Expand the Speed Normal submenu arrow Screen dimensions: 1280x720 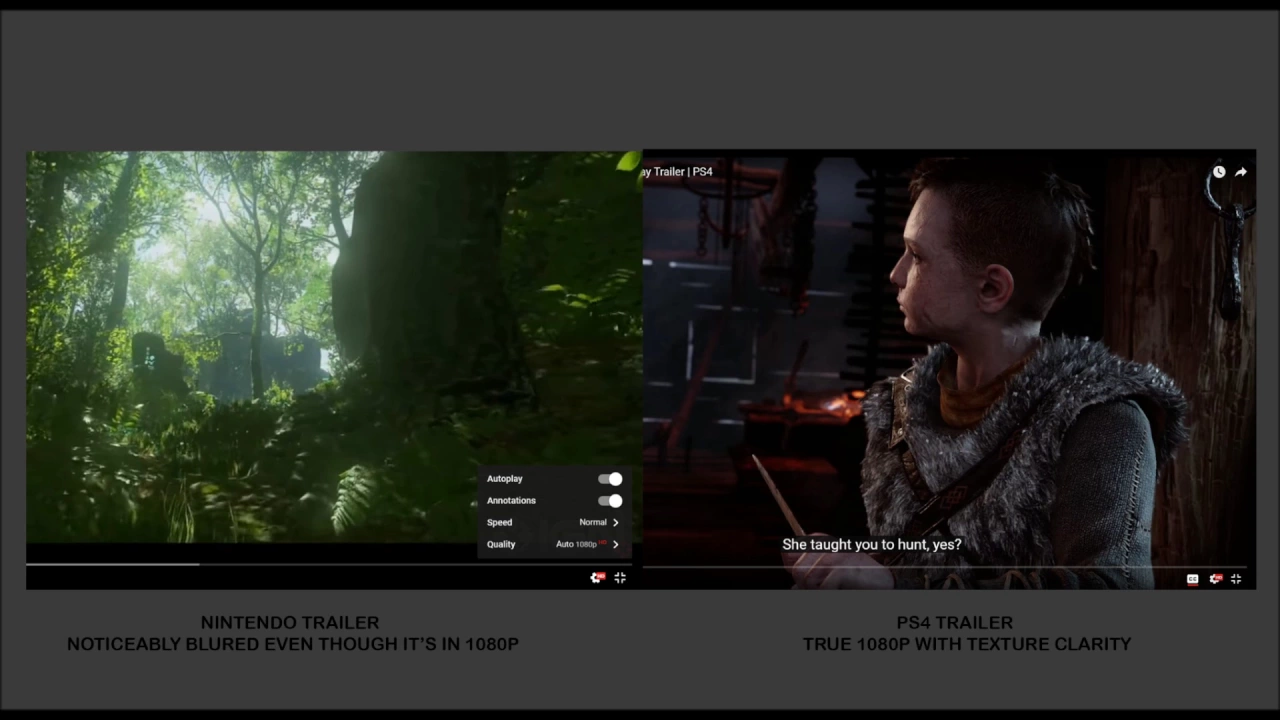615,523
